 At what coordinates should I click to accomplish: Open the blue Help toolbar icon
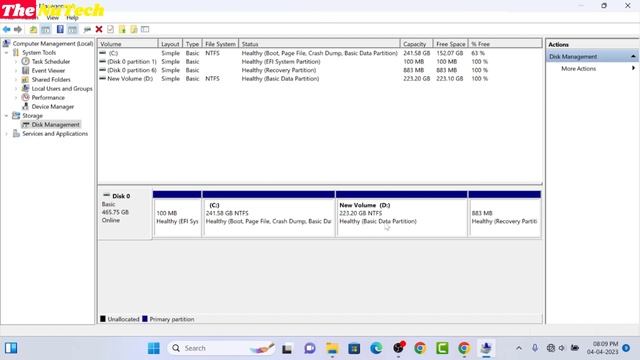60,29
